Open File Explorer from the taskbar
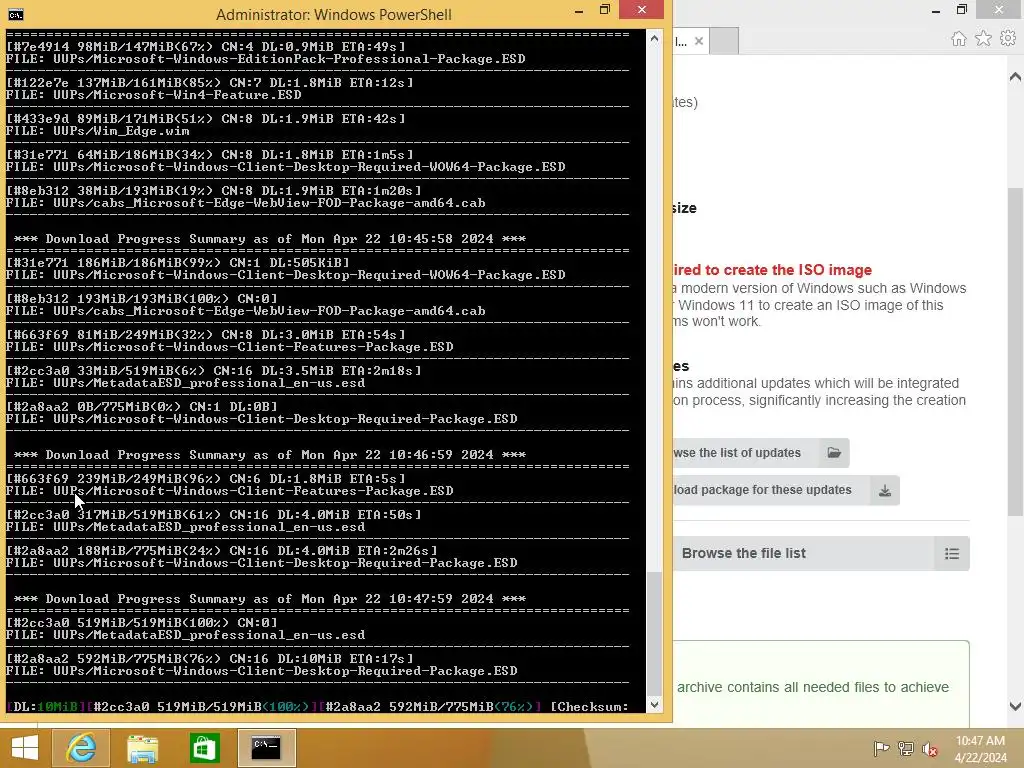 (x=142, y=748)
